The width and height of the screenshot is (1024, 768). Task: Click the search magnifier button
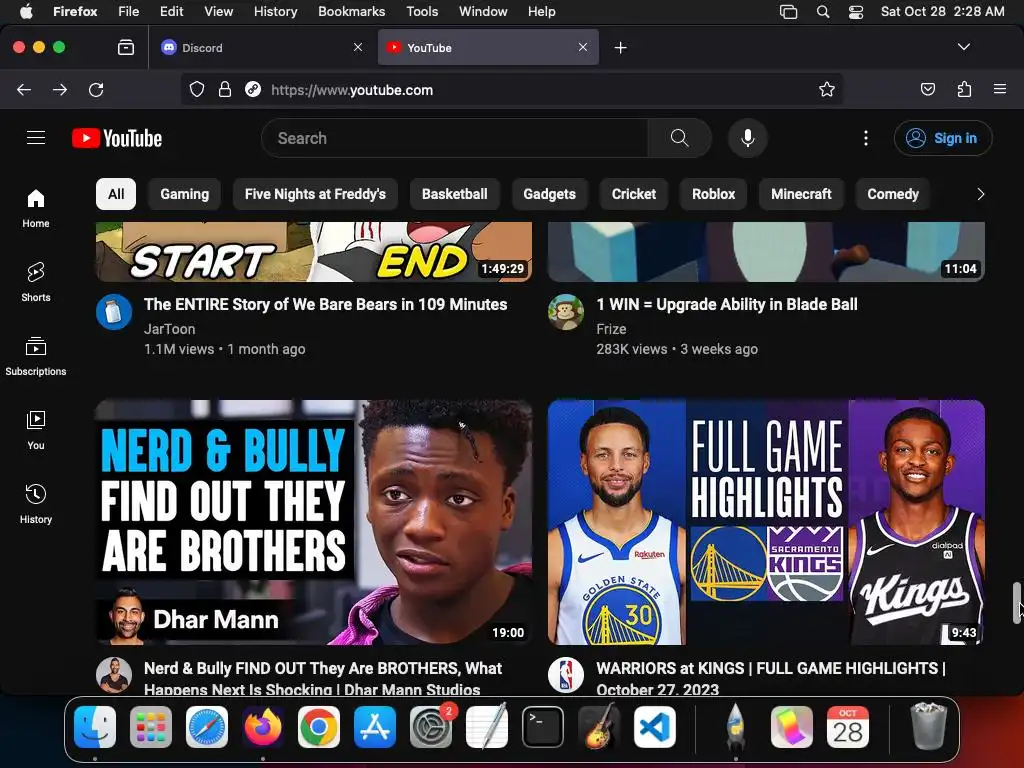(x=679, y=138)
